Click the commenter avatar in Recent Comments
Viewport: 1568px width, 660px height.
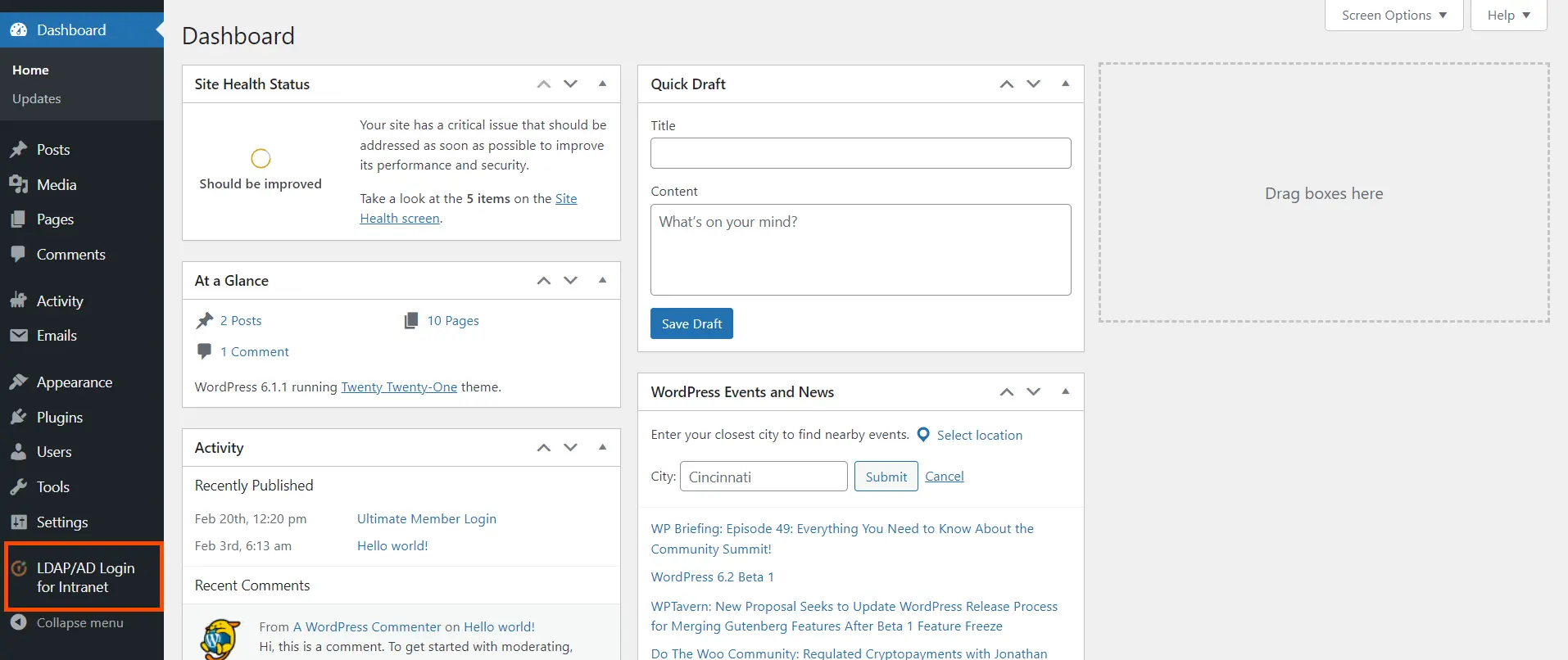click(x=220, y=640)
